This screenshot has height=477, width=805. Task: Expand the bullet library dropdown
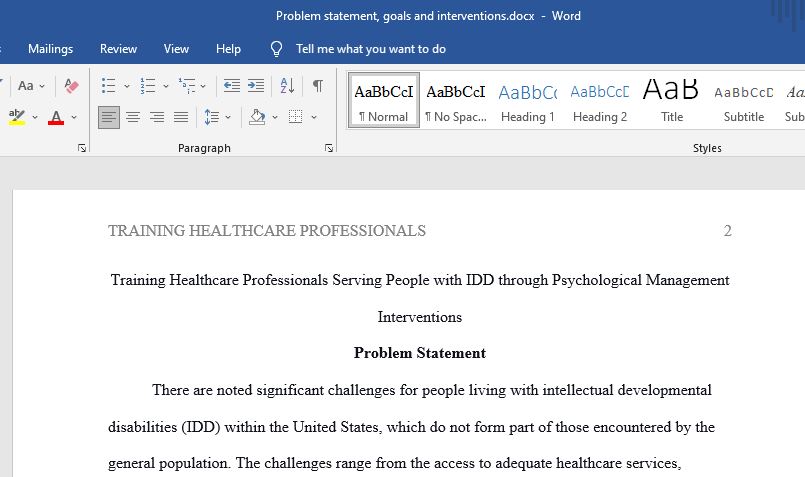[x=127, y=86]
